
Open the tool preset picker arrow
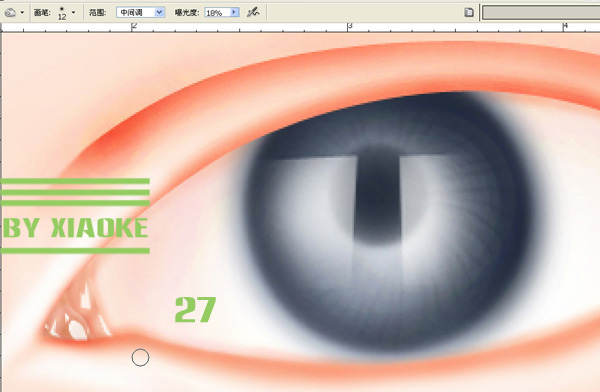point(22,13)
